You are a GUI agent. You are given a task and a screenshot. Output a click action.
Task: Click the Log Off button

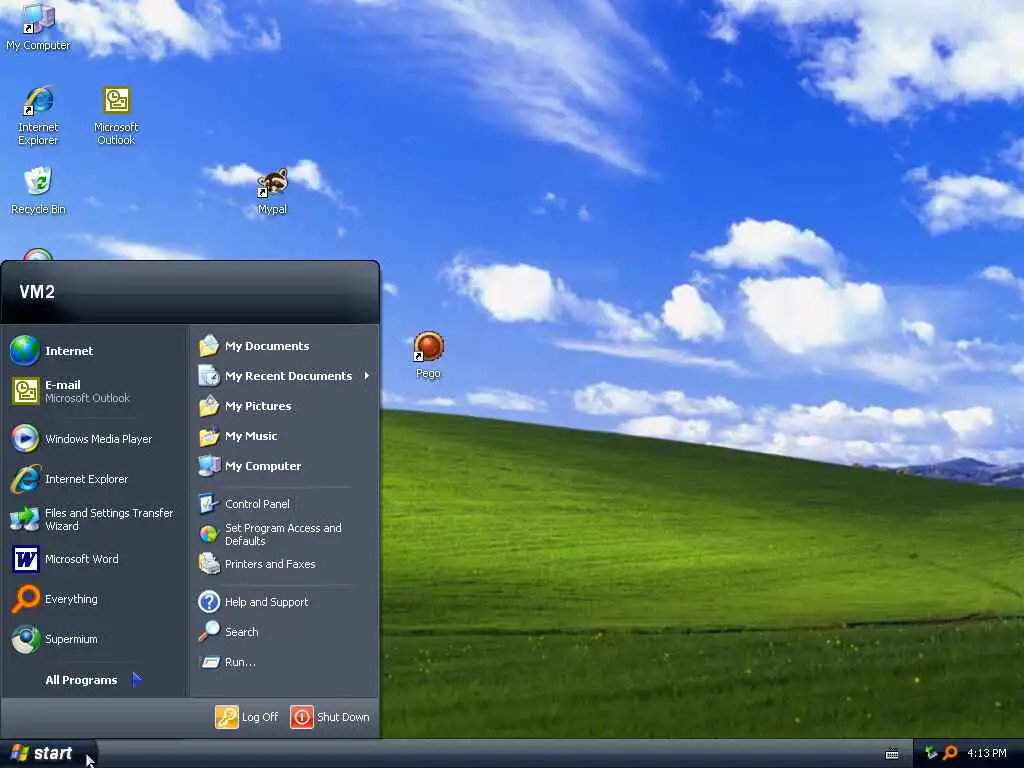point(247,717)
